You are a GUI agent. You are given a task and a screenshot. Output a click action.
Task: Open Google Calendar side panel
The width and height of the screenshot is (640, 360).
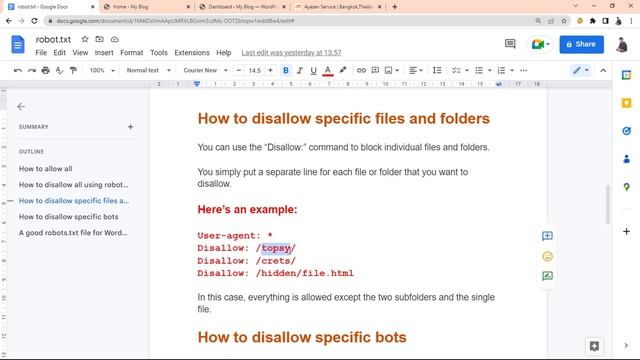pyautogui.click(x=626, y=75)
